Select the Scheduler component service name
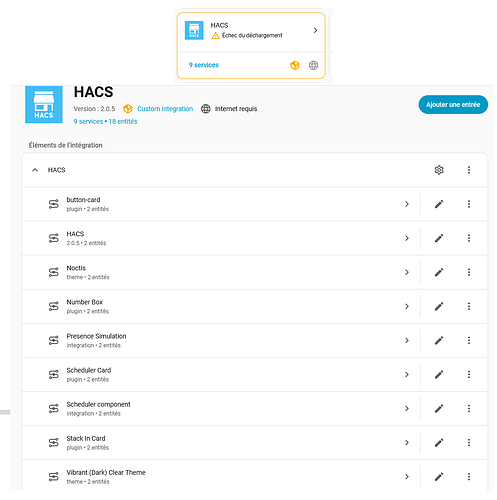The height and width of the screenshot is (500, 497). tap(98, 404)
